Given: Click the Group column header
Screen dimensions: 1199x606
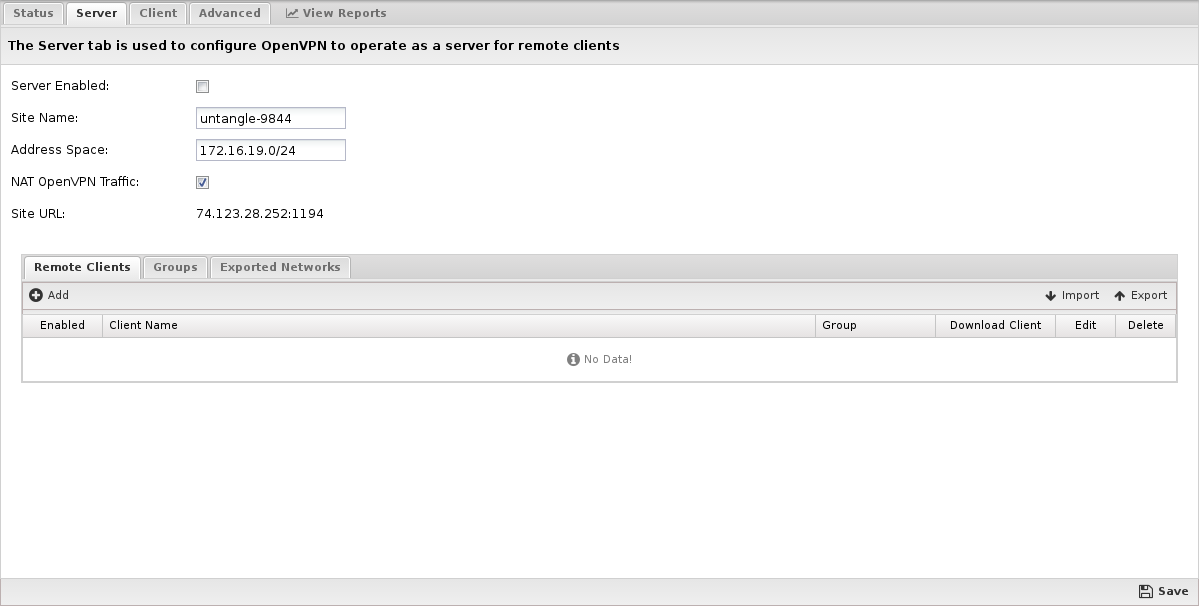Looking at the screenshot, I should (x=876, y=326).
